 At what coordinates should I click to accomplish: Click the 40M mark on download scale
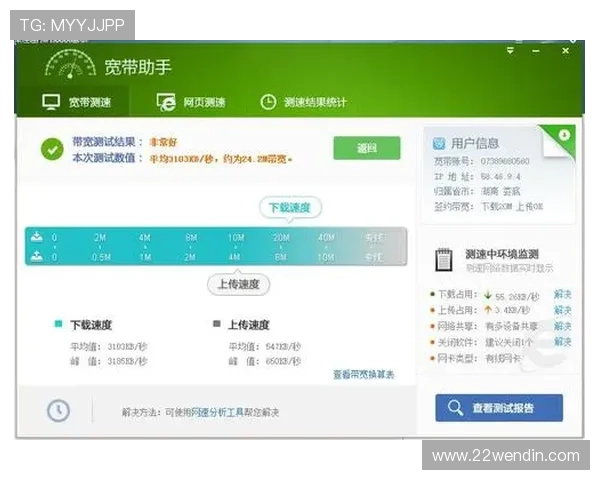click(326, 238)
